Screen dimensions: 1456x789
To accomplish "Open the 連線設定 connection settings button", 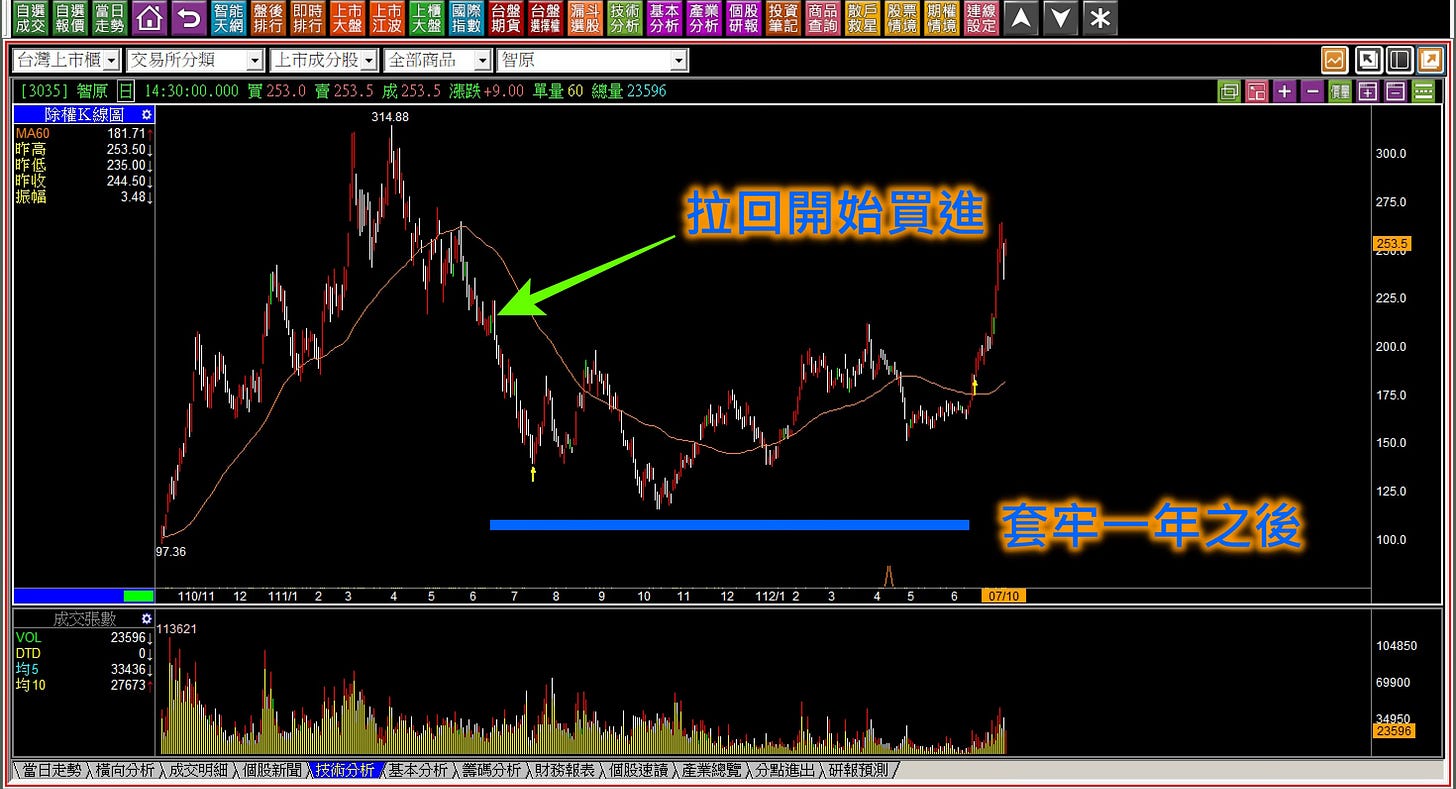I will click(x=981, y=18).
